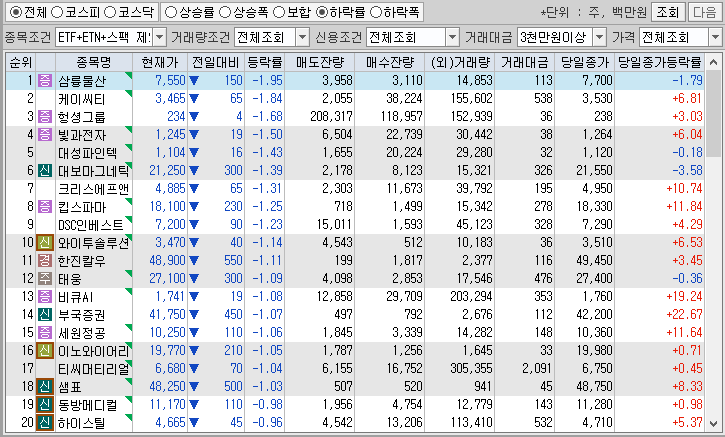The image size is (725, 437).
Task: Click the down arrow in 티씨머티리얼 row
Action: [194, 369]
